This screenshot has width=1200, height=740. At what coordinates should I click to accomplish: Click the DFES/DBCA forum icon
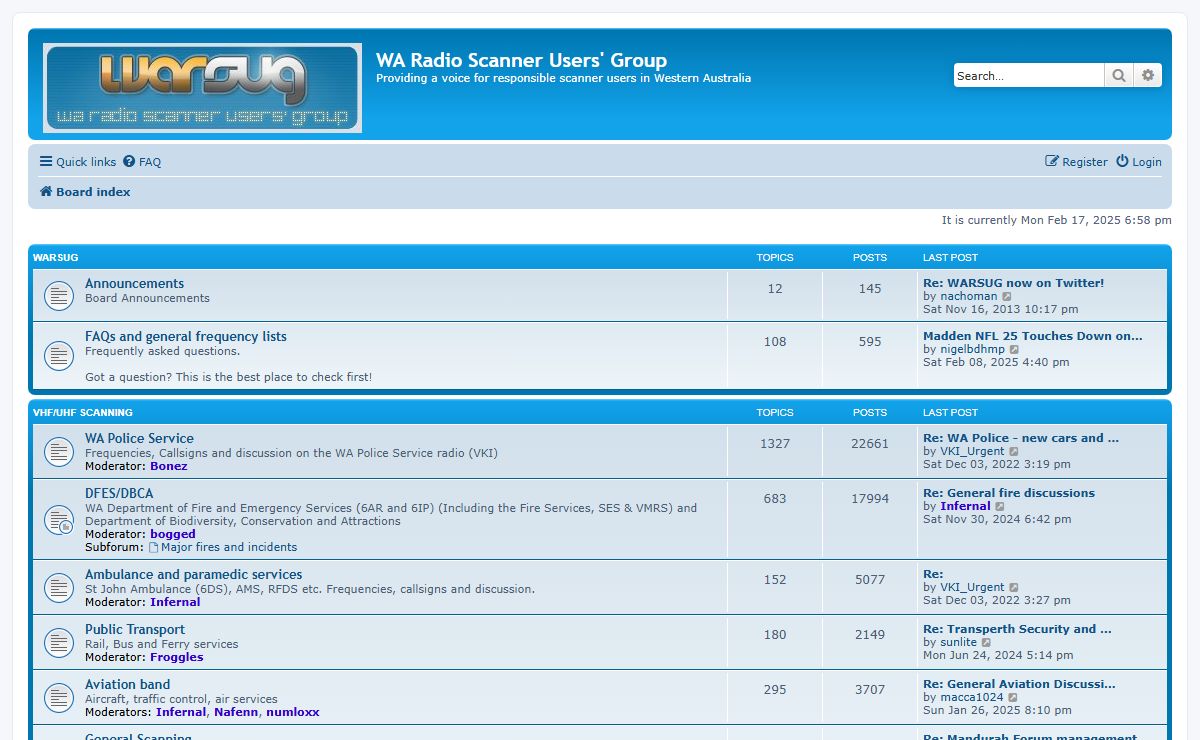(x=59, y=520)
